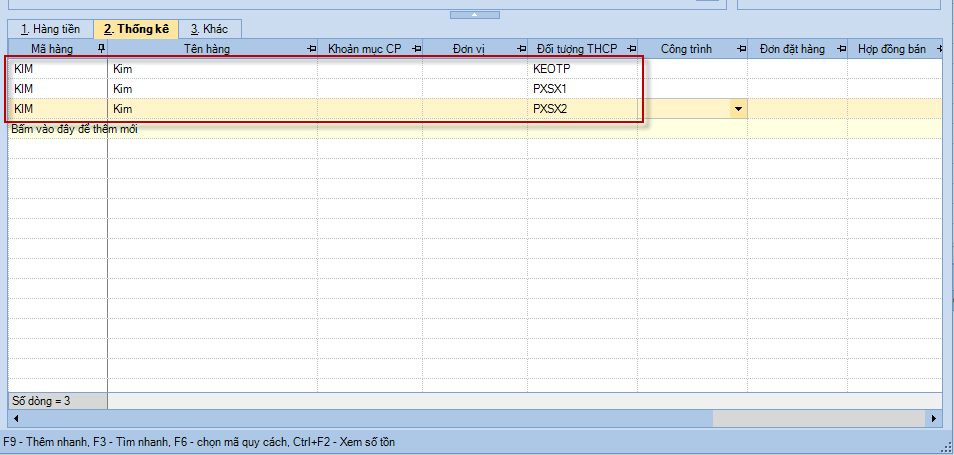Click the Mã hàng column header
The image size is (954, 455).
click(x=58, y=49)
